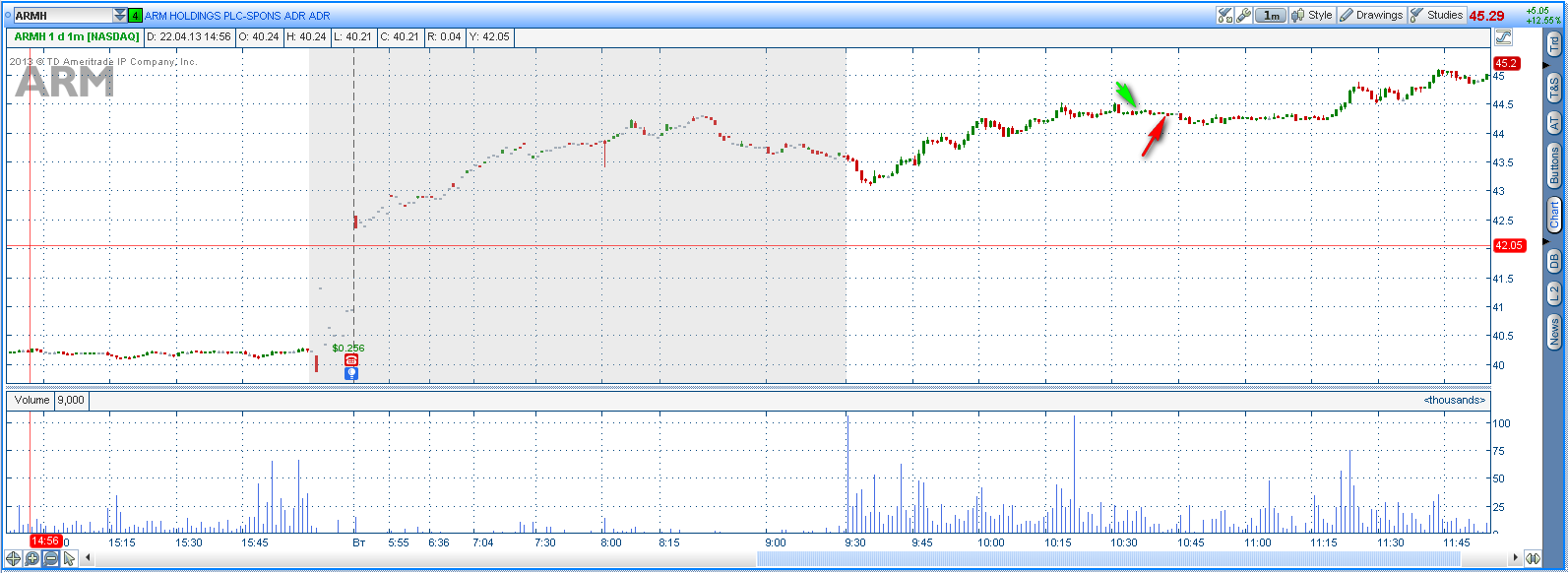Viewport: 1568px width, 573px height.
Task: Click the zoom out magnifier icon
Action: (50, 558)
